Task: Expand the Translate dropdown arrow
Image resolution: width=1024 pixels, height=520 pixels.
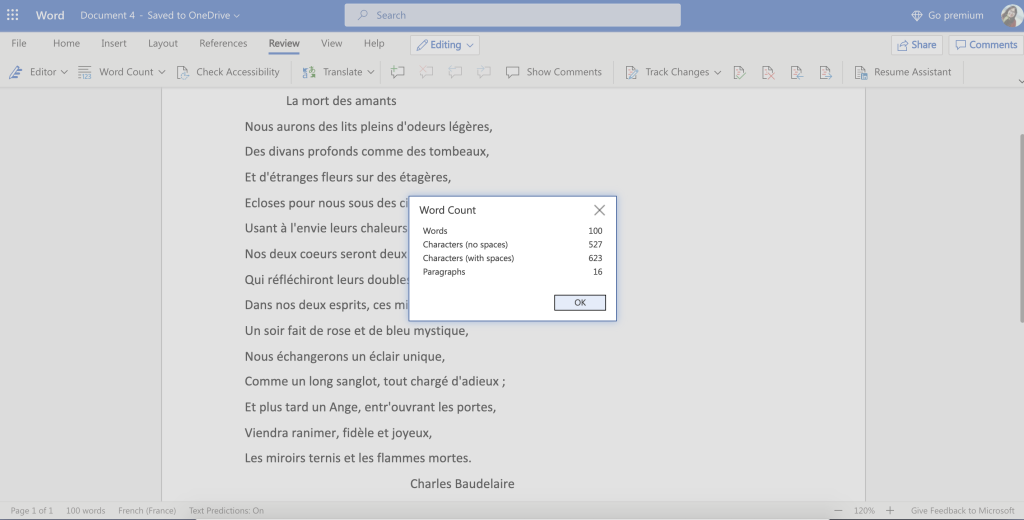Action: point(370,72)
